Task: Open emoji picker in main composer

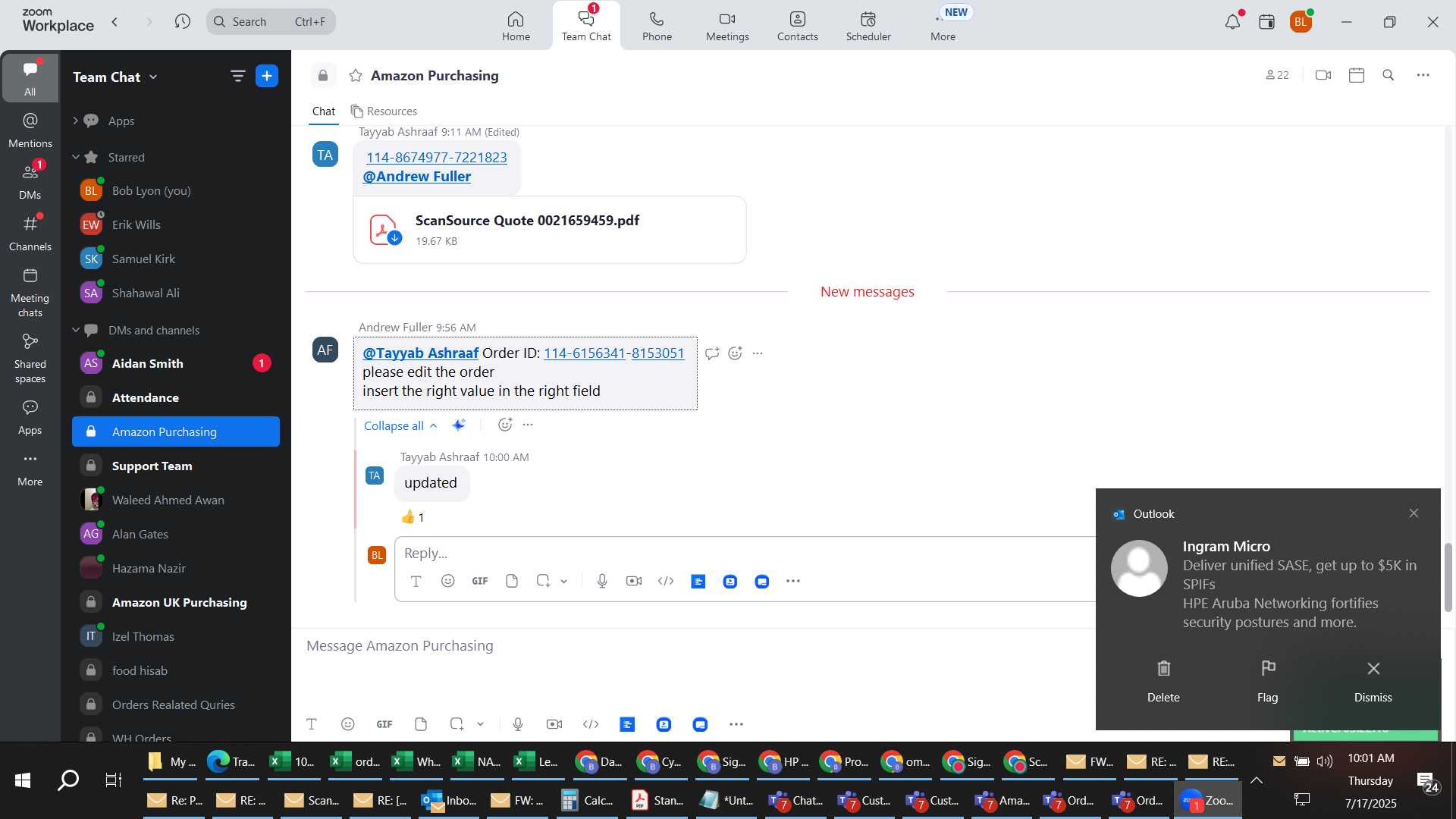Action: coord(347,724)
